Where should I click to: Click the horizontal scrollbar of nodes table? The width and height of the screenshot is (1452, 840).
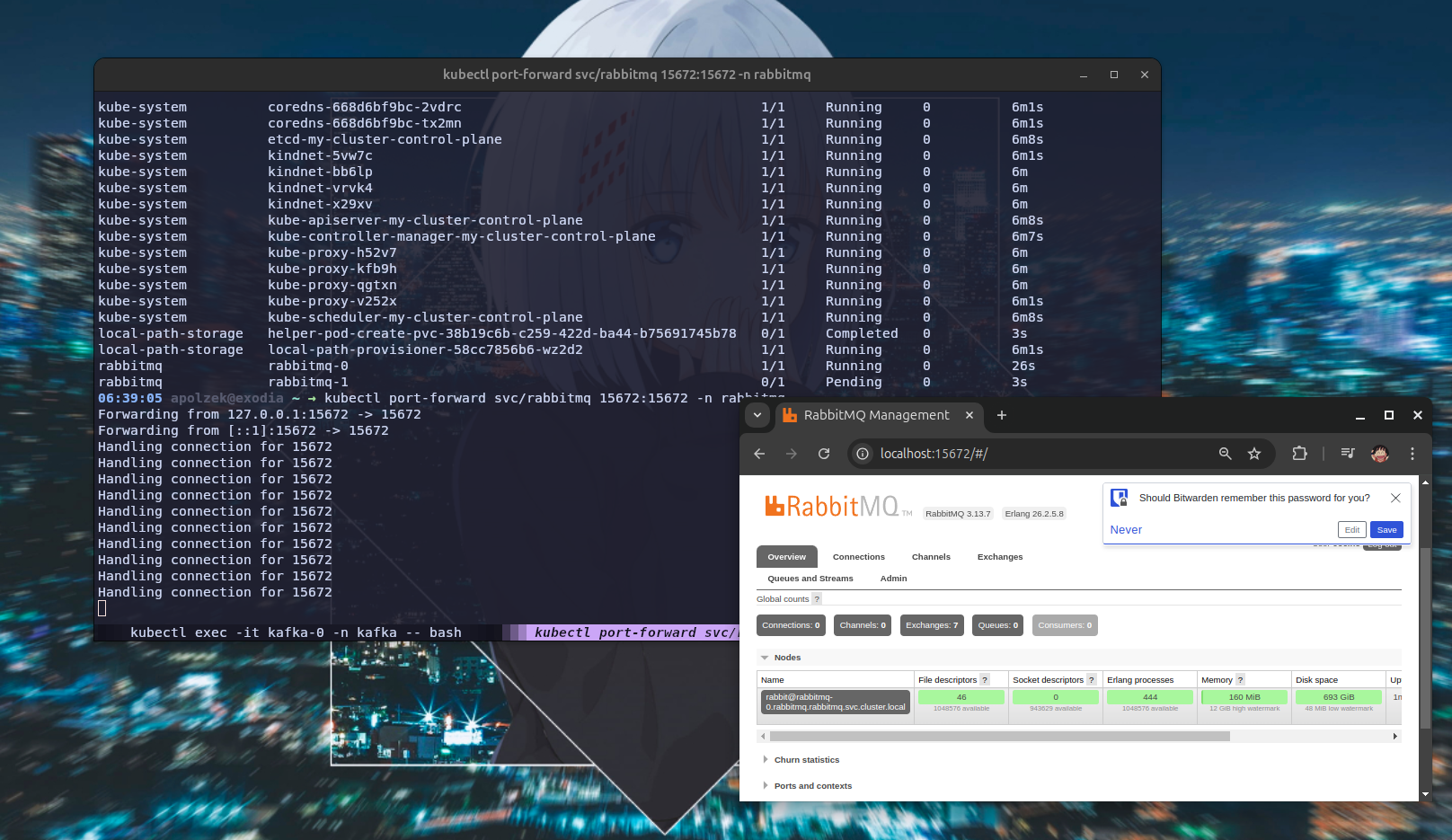[x=999, y=737]
